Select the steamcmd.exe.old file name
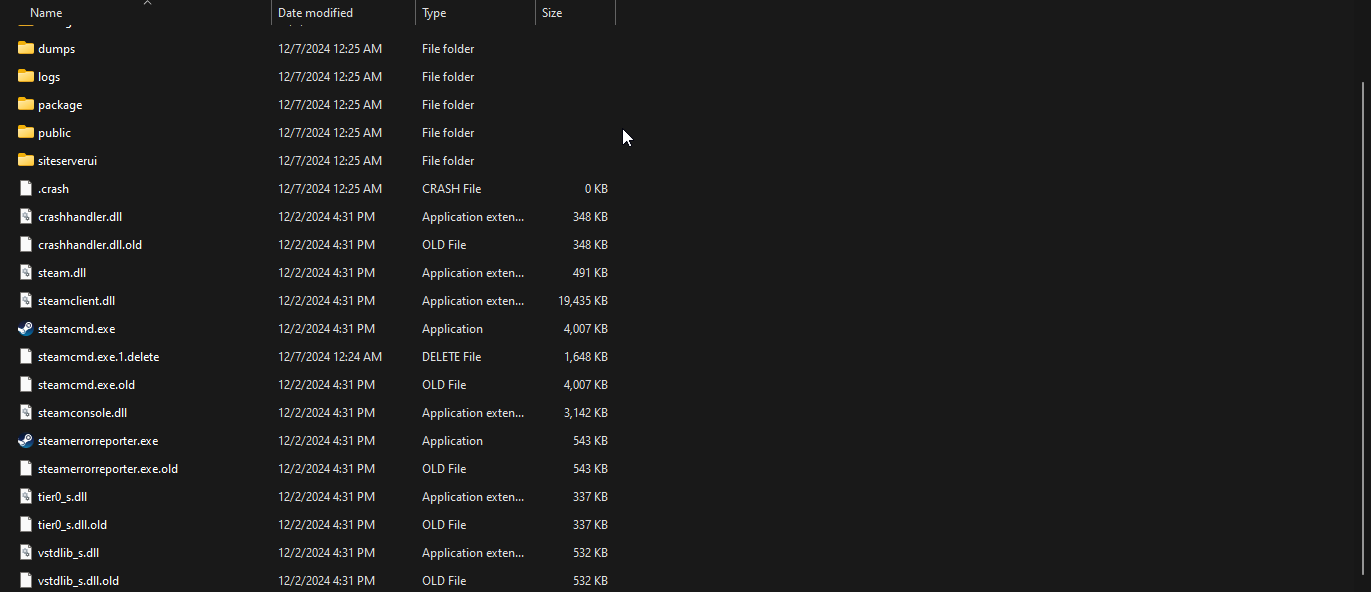 coord(86,385)
